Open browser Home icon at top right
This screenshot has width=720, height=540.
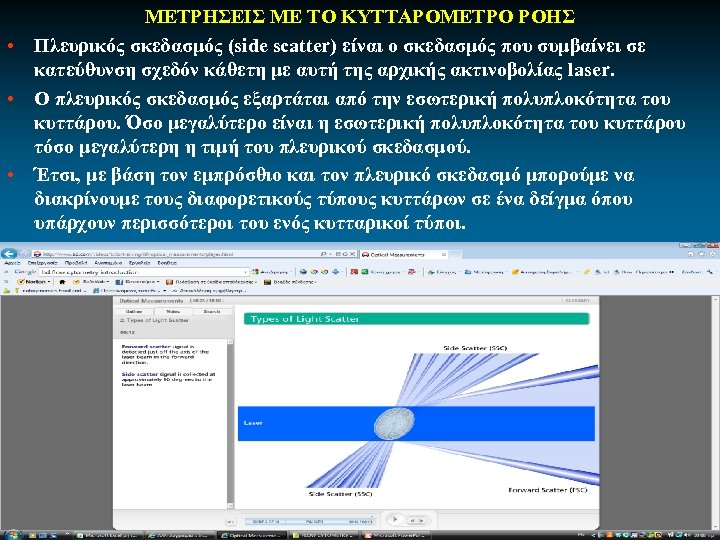point(691,254)
